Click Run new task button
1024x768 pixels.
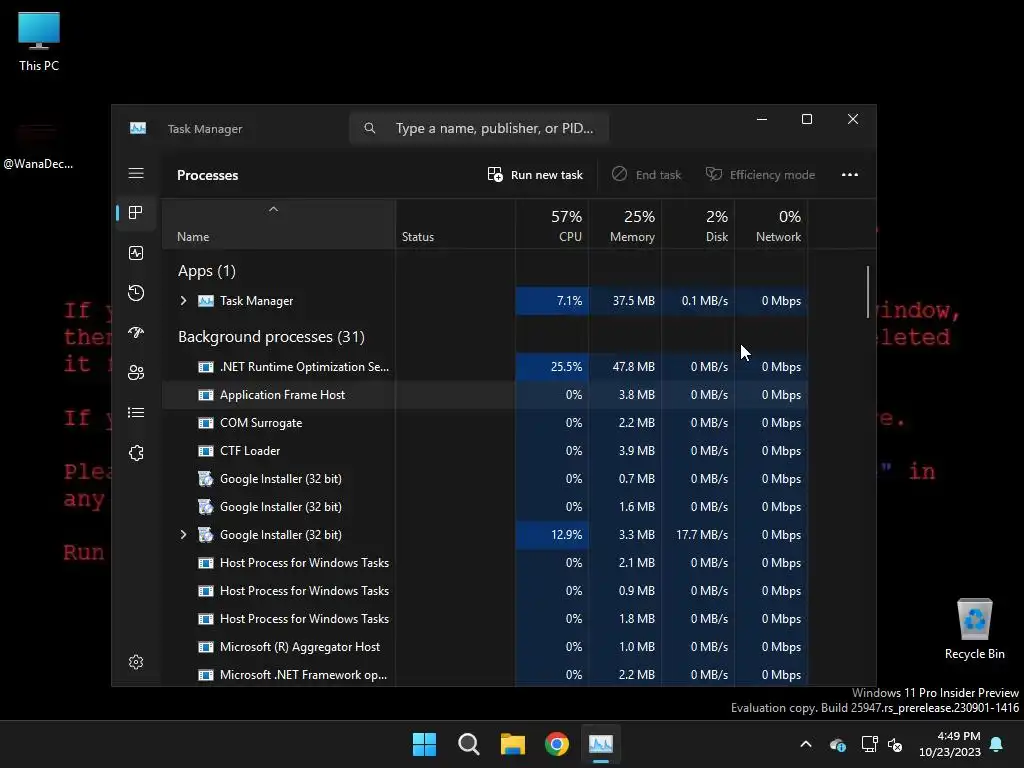click(x=536, y=174)
